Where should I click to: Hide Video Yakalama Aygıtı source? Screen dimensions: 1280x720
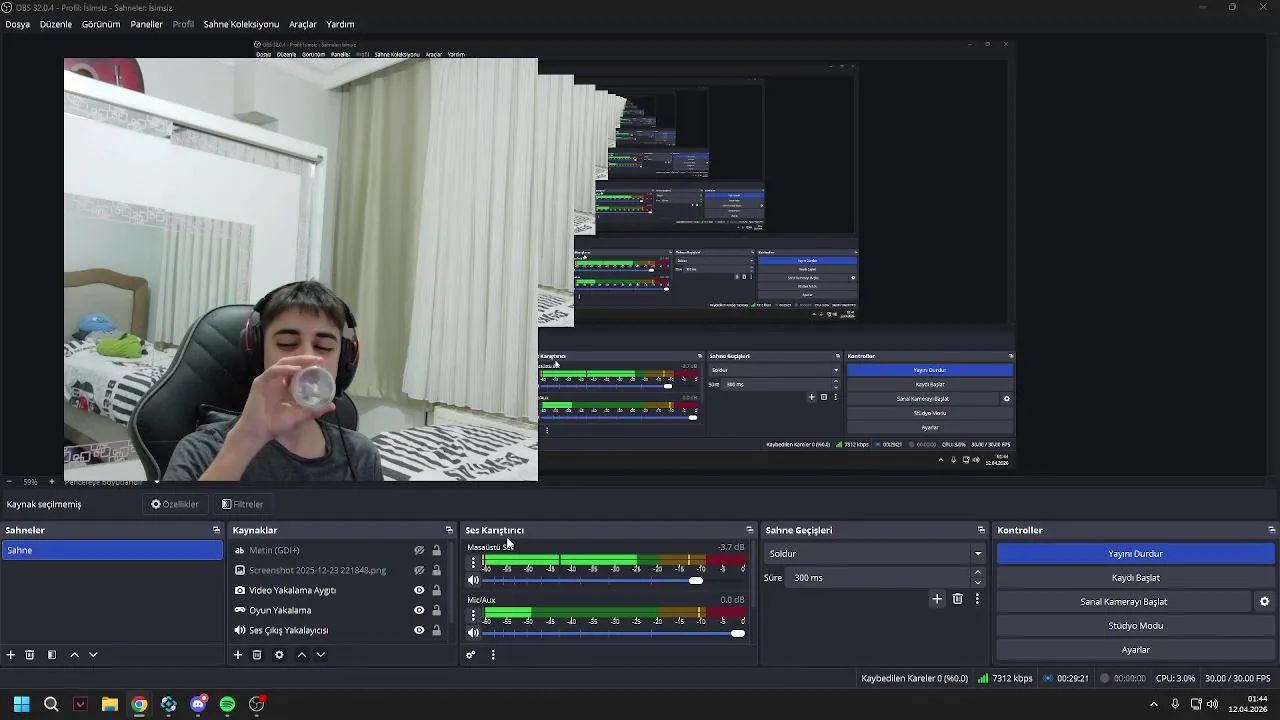419,591
